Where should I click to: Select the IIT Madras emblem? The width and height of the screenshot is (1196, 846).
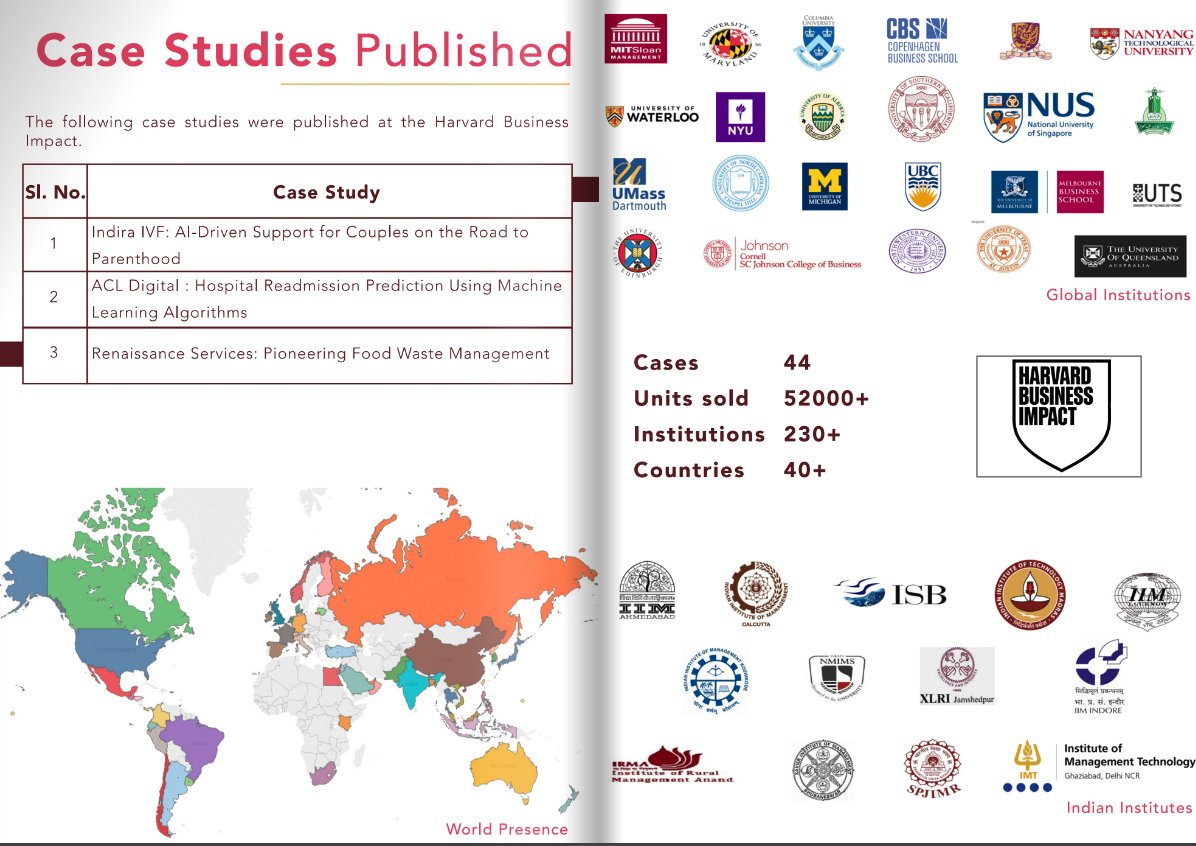click(1030, 594)
